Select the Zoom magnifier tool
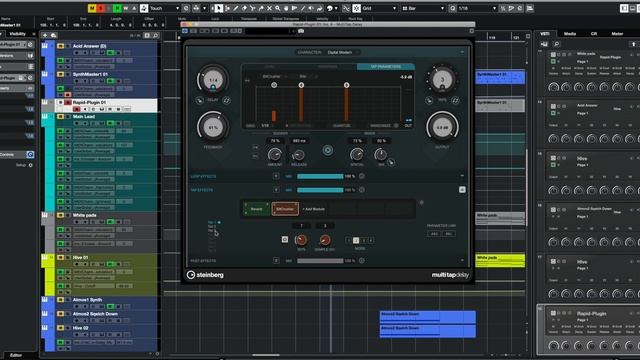Screen dimensions: 640x360 coord(278,8)
